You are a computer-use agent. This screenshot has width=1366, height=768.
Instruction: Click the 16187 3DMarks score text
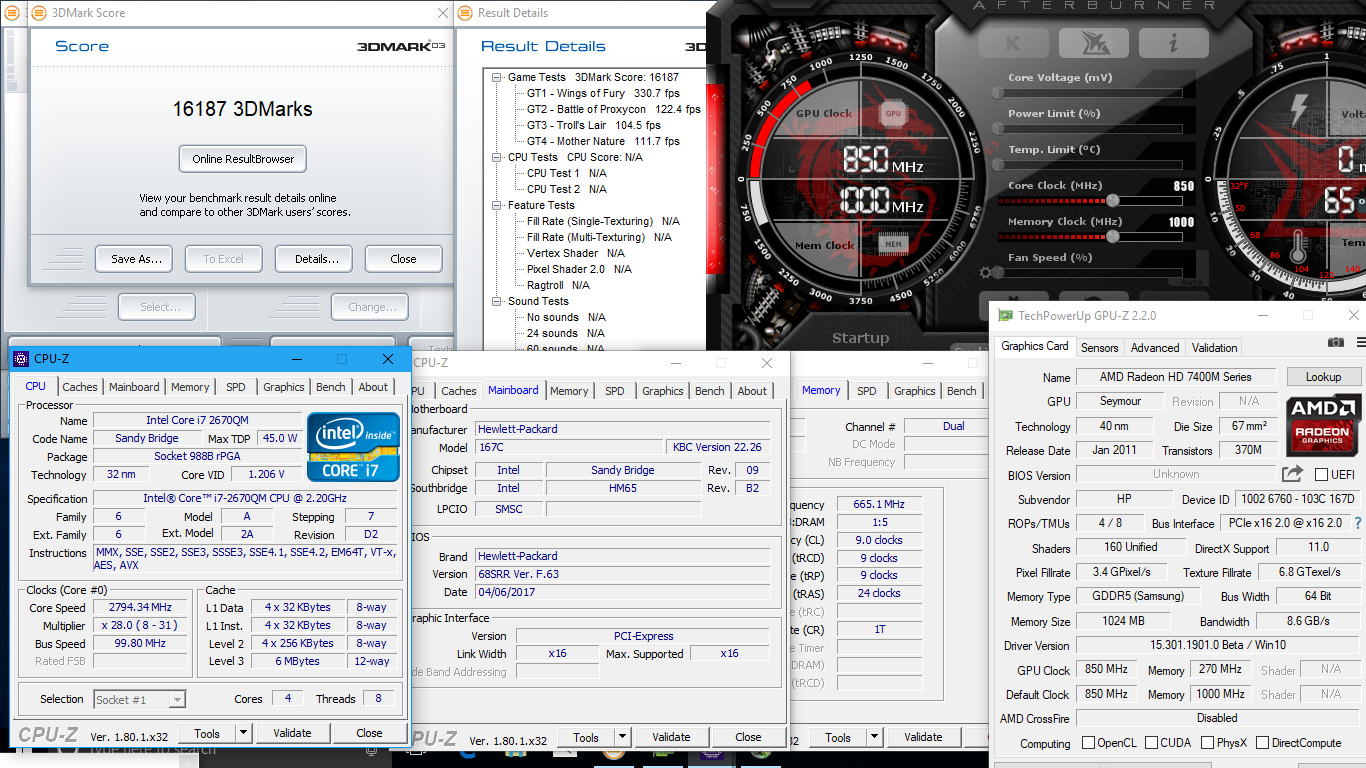[x=242, y=109]
